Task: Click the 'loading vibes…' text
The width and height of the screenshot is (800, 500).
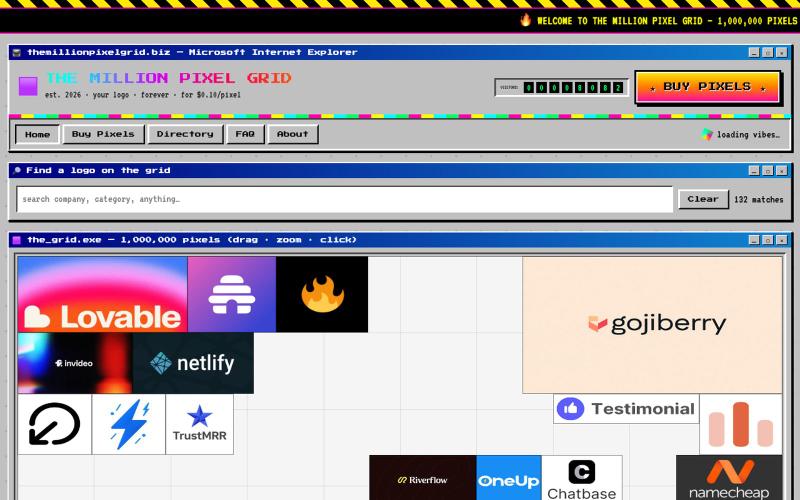Action: coord(748,135)
